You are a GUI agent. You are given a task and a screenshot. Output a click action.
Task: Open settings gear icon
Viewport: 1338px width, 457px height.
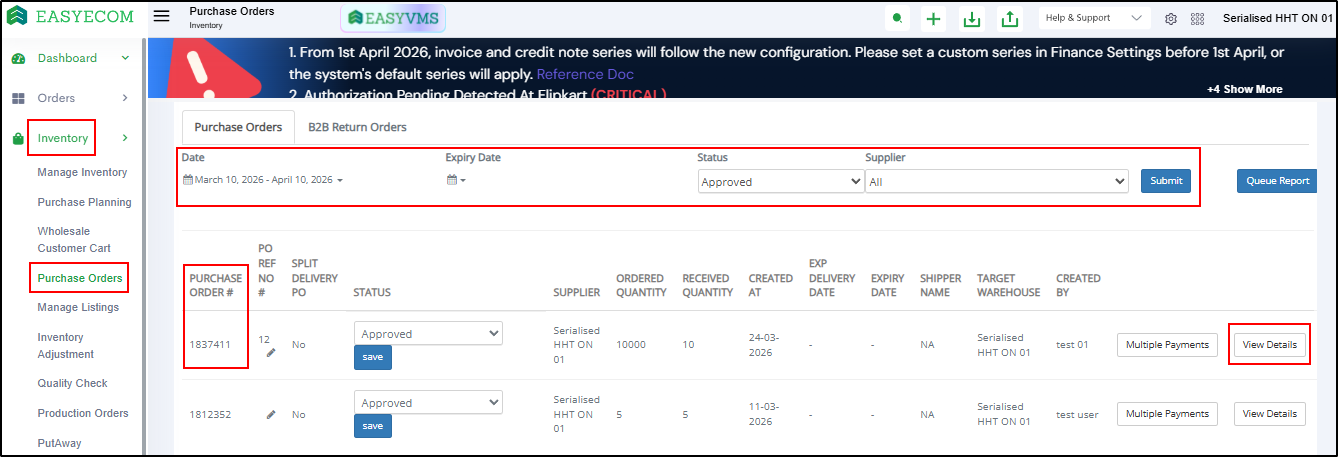pyautogui.click(x=1171, y=19)
